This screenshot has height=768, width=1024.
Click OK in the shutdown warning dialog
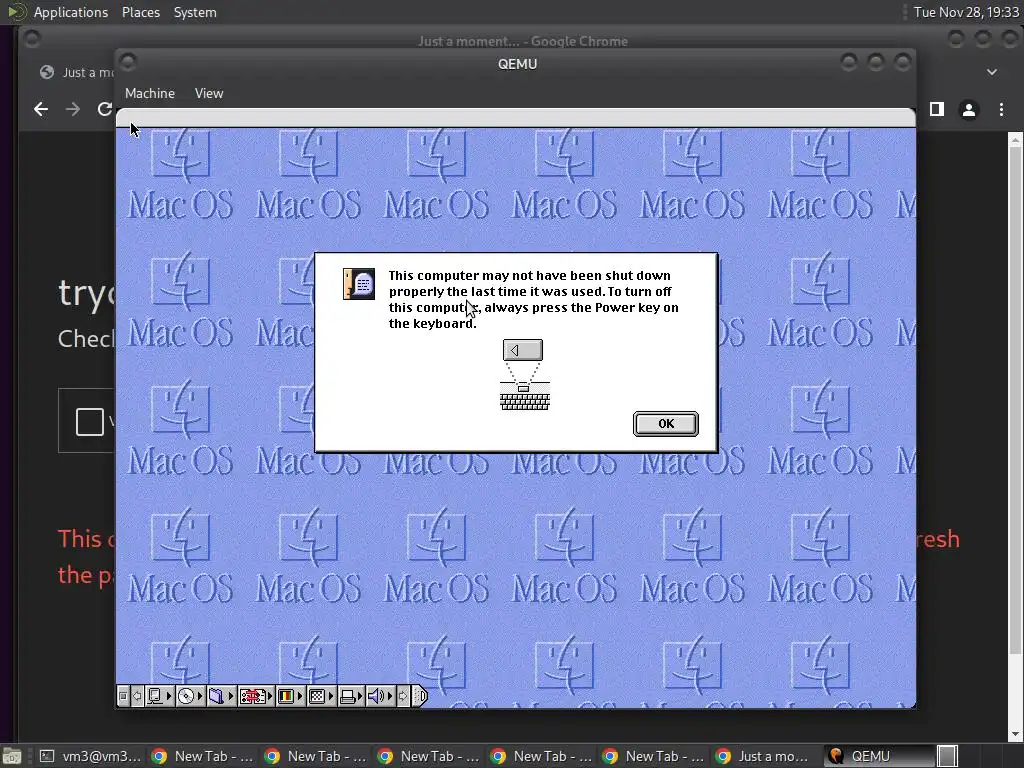tap(665, 424)
